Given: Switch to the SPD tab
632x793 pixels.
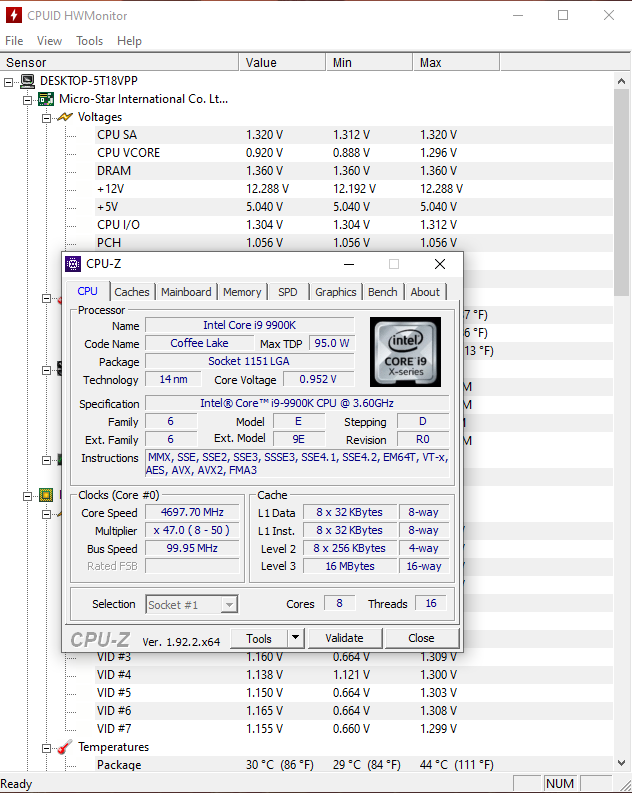Looking at the screenshot, I should point(288,292).
